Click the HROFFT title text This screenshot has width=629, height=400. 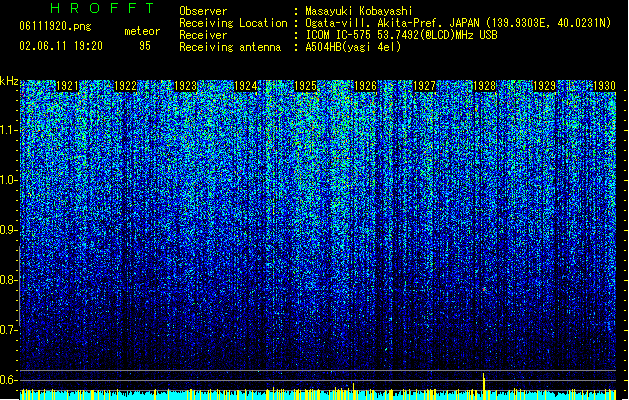click(102, 8)
